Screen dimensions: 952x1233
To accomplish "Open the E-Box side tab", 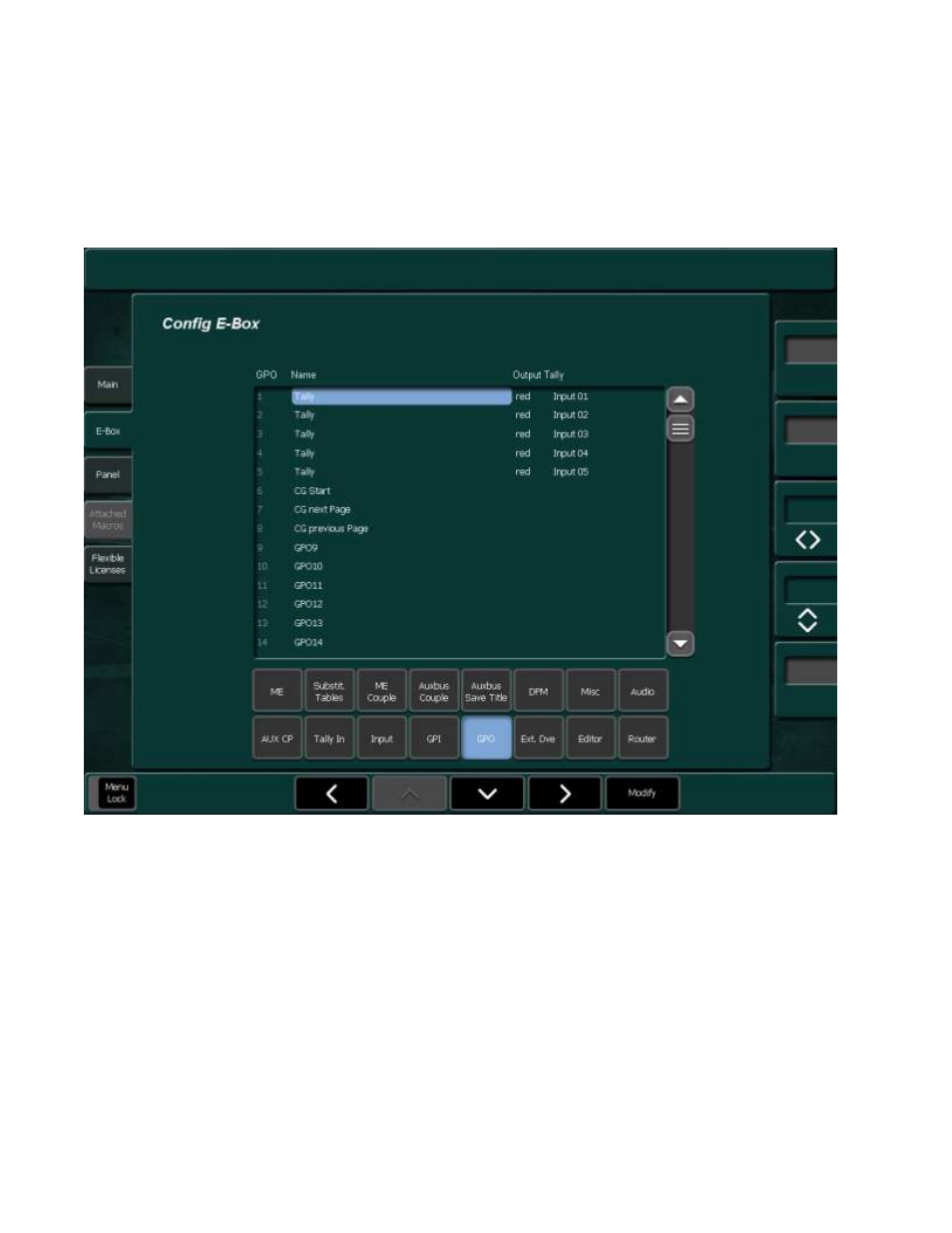I will click(108, 431).
